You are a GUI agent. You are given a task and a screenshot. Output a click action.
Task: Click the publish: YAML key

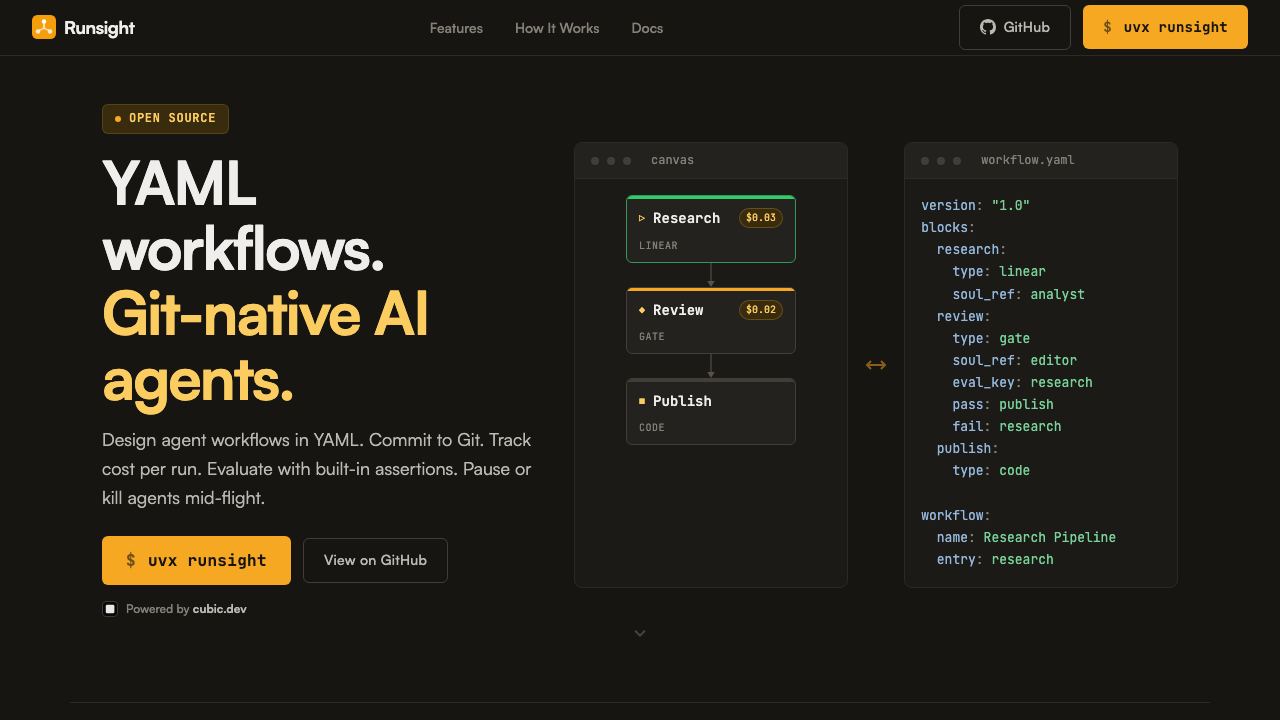pos(968,448)
